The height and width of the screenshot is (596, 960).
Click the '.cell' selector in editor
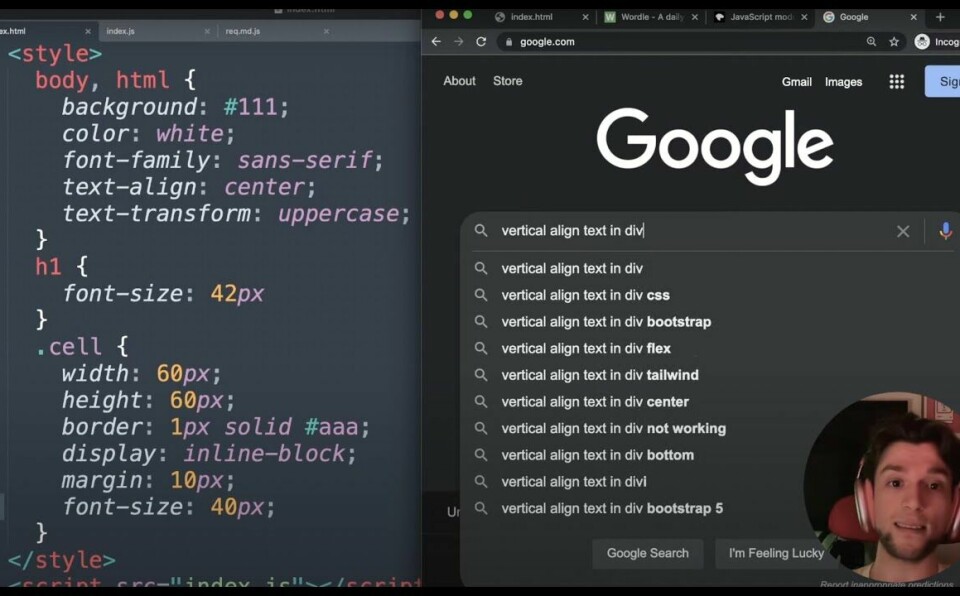tap(68, 347)
